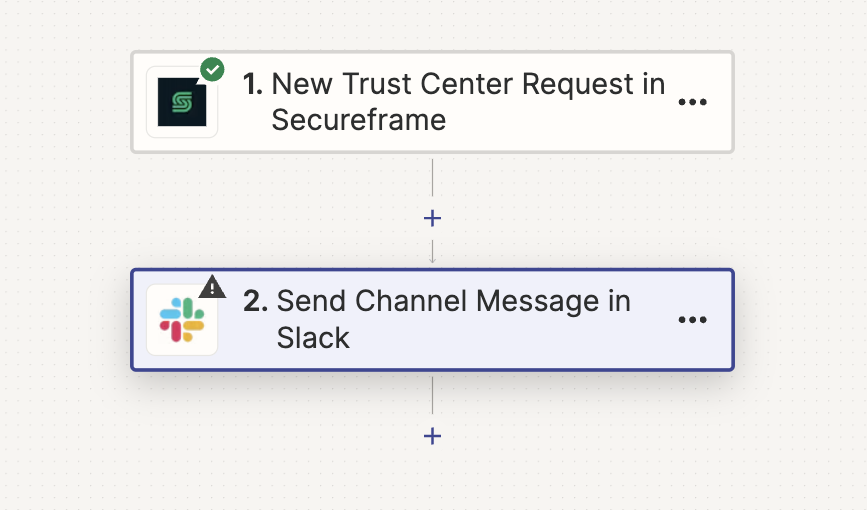867x510 pixels.
Task: Click the warning triangle on the Slack step
Action: pos(212,287)
